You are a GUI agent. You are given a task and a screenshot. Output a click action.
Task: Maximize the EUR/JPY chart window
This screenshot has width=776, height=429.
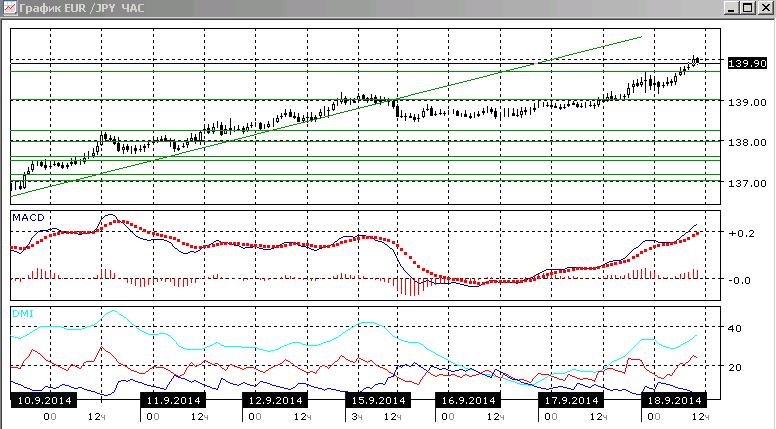[x=748, y=8]
